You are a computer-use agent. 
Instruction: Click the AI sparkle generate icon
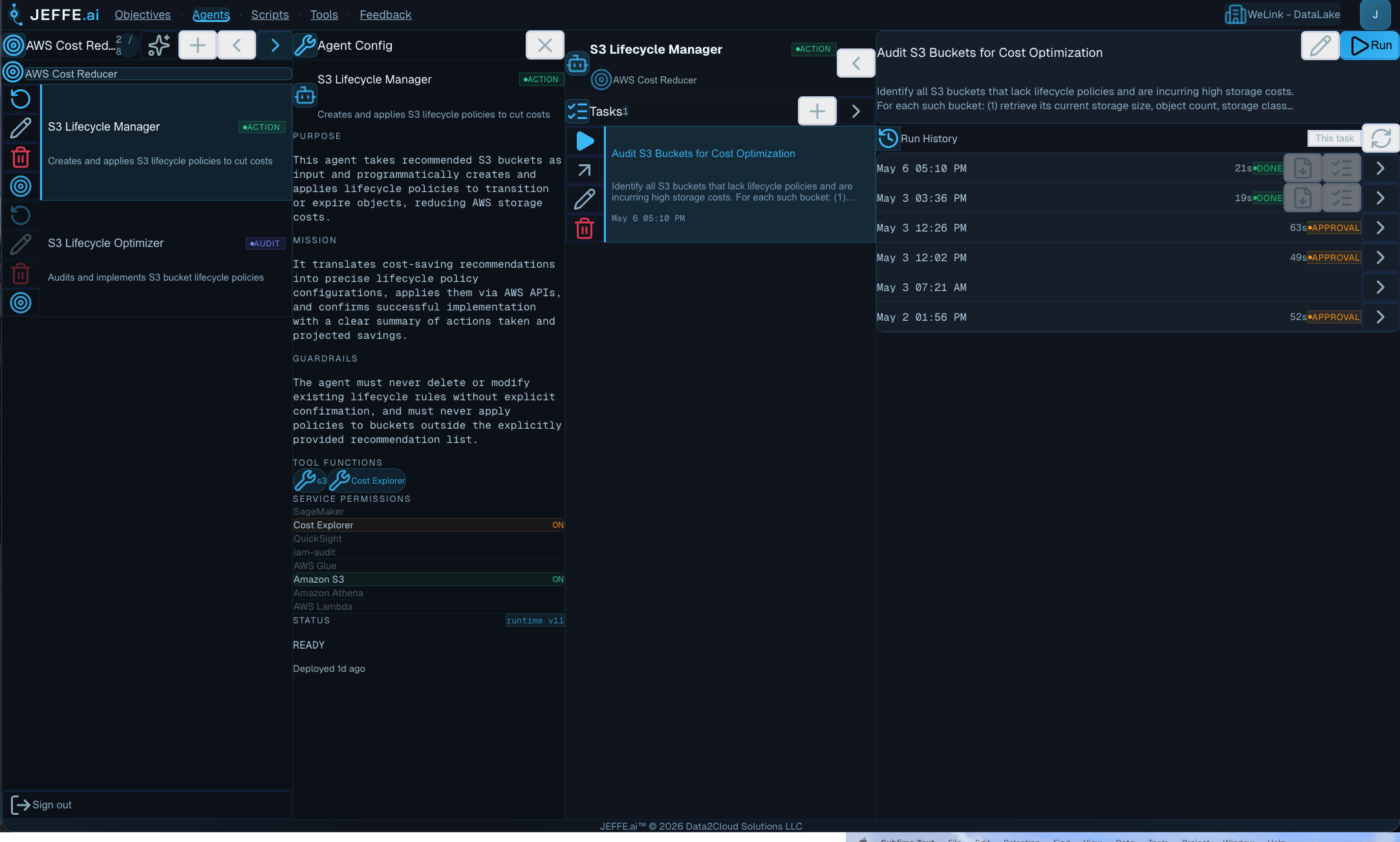pos(159,45)
